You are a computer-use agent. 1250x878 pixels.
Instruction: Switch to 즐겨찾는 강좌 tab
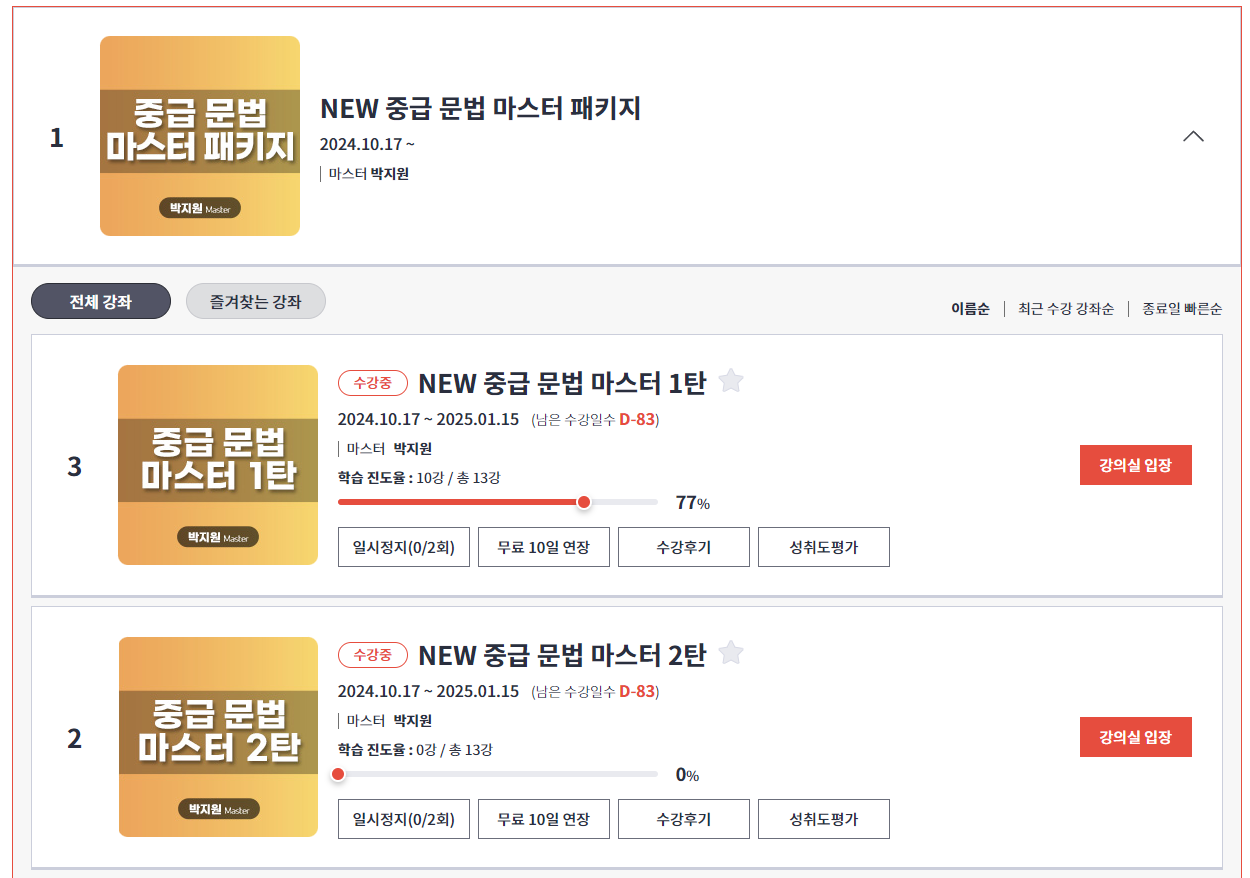256,301
